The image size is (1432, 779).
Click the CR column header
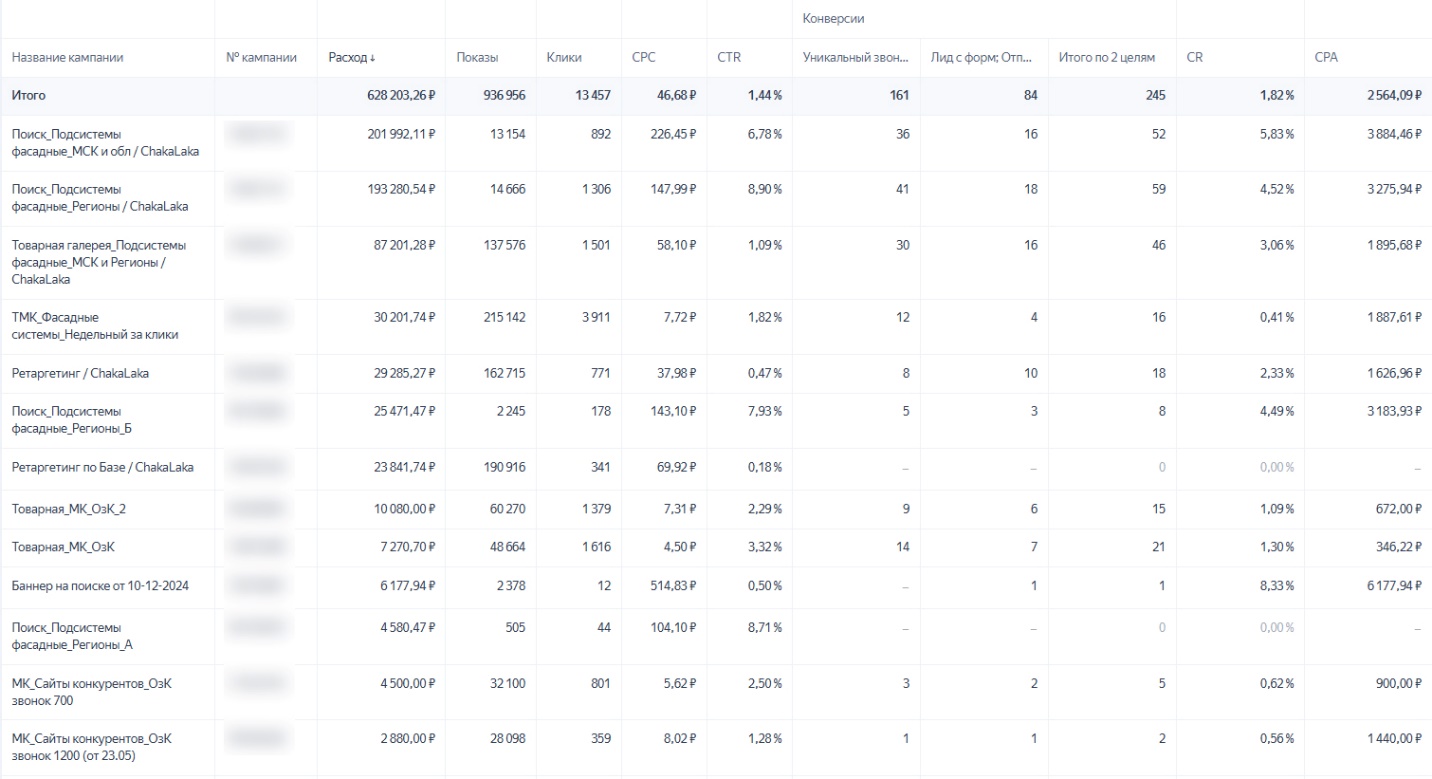[x=1194, y=58]
